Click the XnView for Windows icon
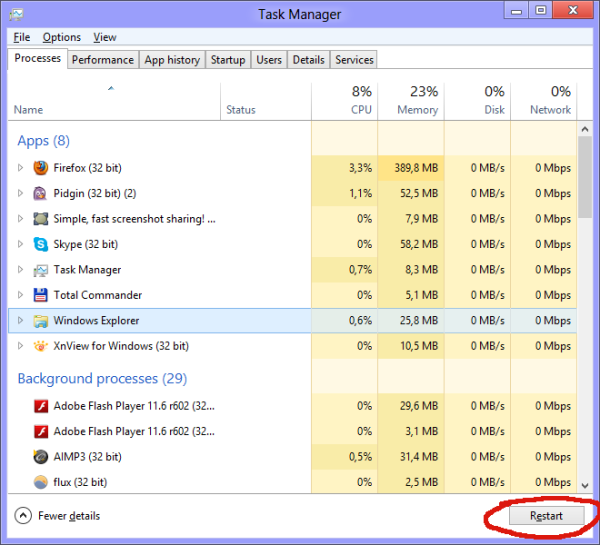This screenshot has width=600, height=545. (41, 346)
